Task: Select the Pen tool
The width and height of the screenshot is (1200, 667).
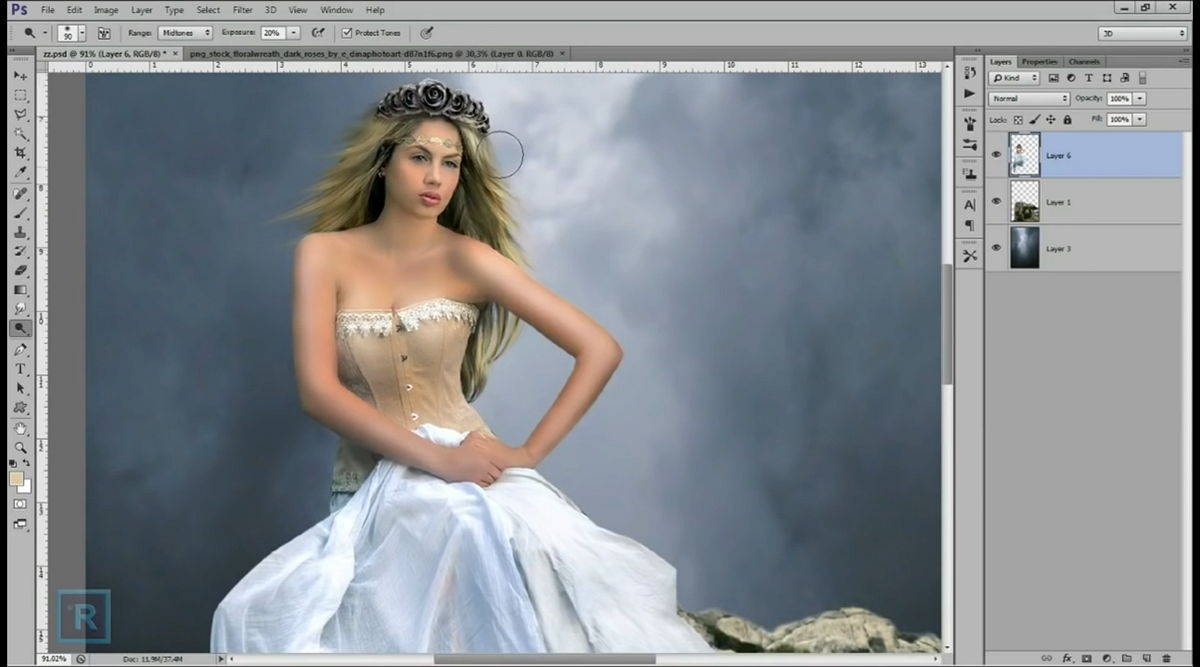Action: point(20,350)
